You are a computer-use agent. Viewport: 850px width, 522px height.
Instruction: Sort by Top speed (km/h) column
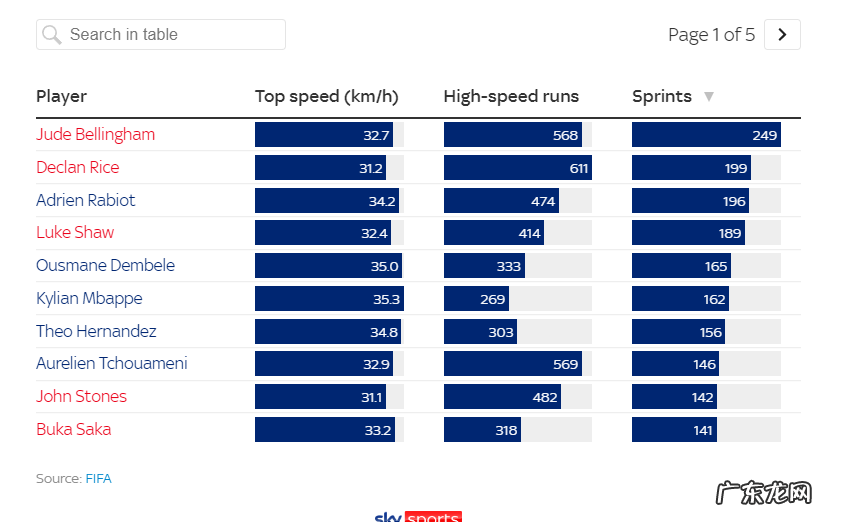[326, 97]
